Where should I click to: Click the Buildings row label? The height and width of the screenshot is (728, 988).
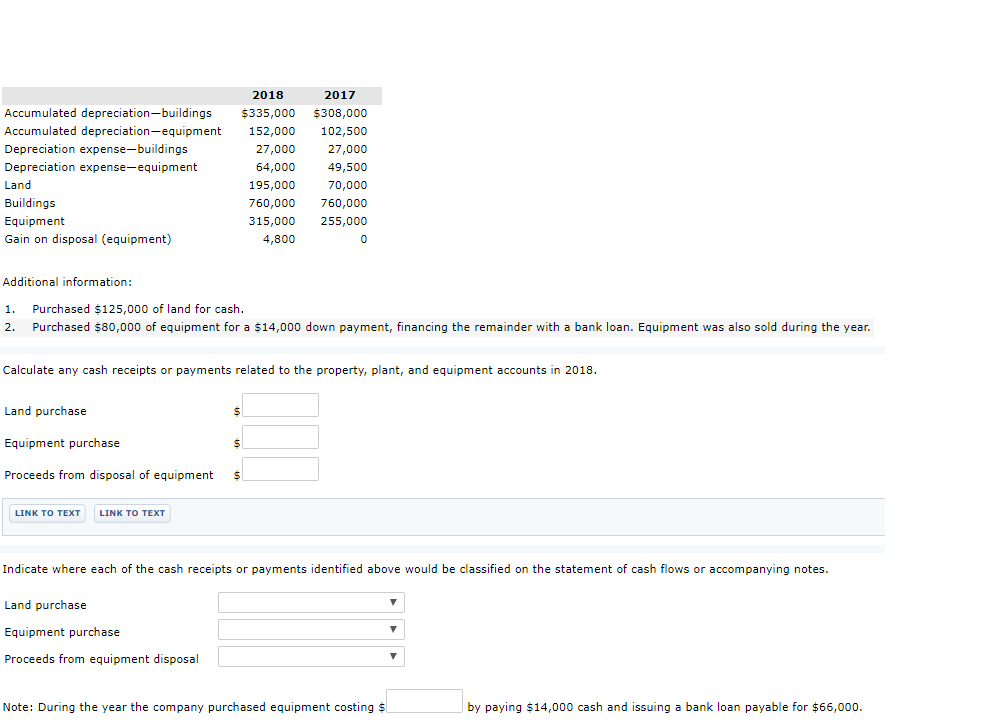29,203
